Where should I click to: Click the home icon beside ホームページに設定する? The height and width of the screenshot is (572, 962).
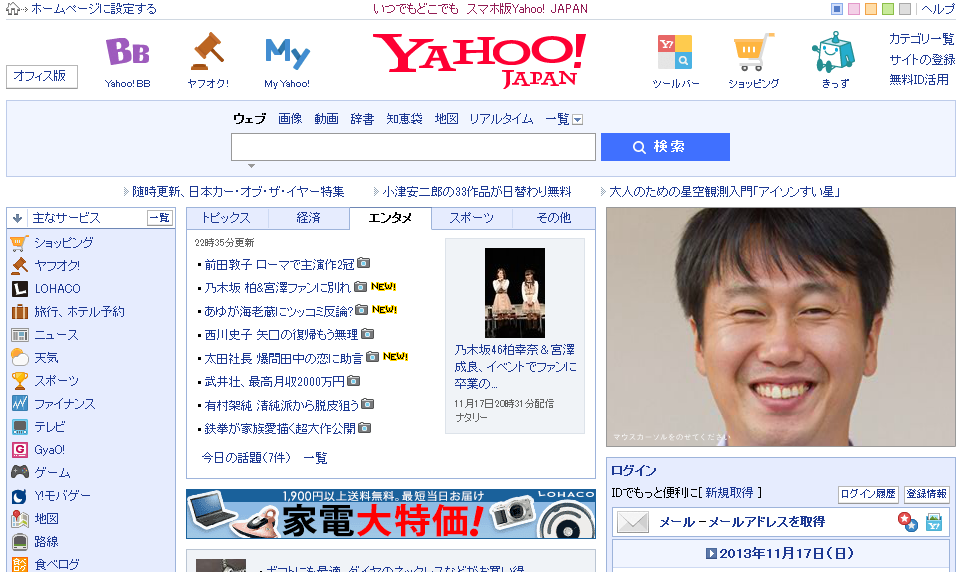click(12, 9)
